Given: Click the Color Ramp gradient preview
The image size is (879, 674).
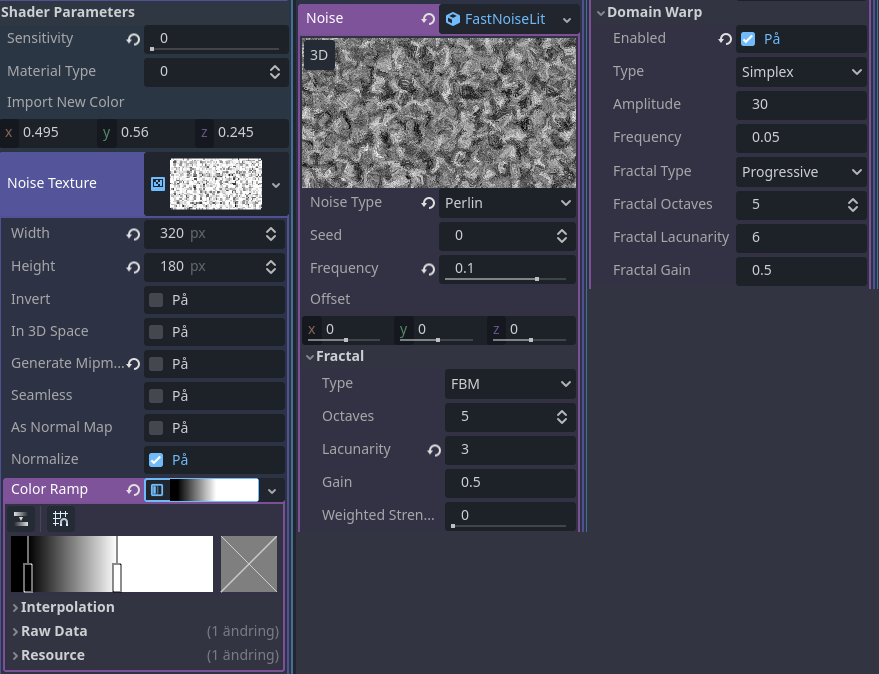Looking at the screenshot, I should point(214,490).
